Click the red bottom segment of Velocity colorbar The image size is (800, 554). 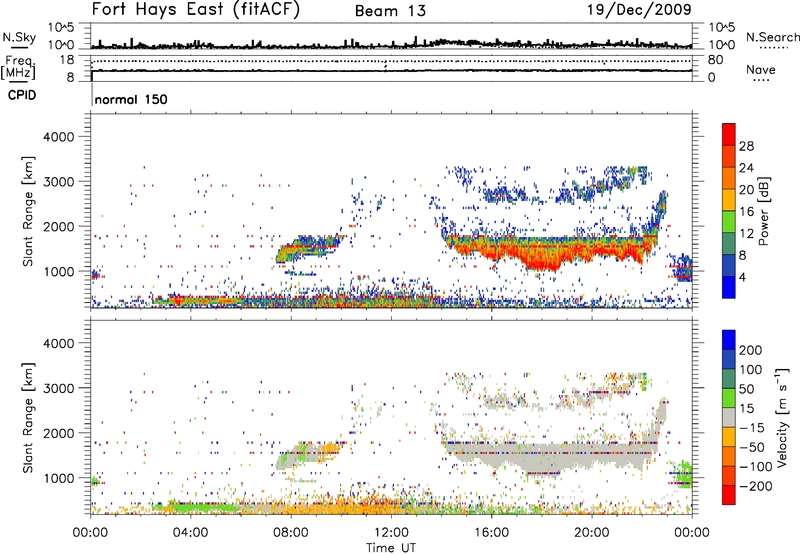pyautogui.click(x=729, y=495)
